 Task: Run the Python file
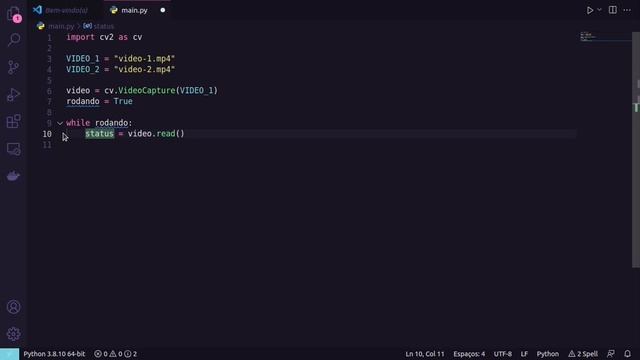(590, 10)
